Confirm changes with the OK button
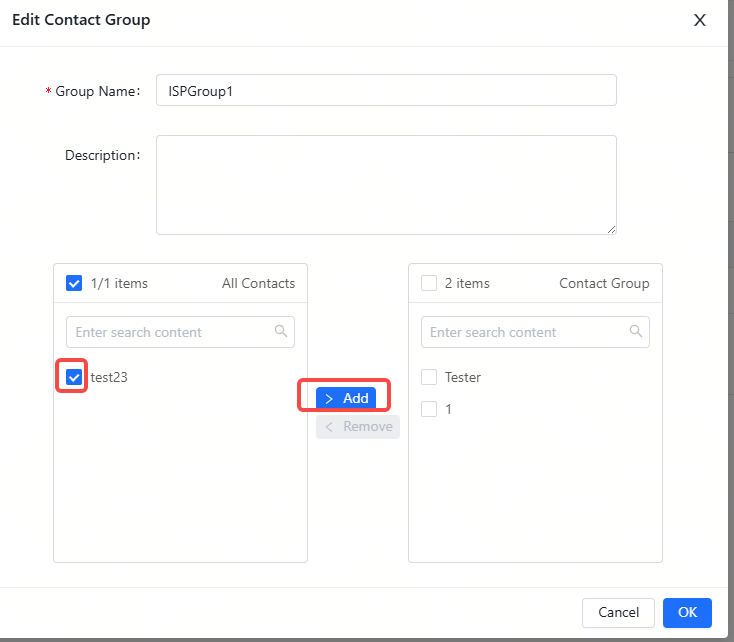Screen dimensions: 734x642 pos(687,612)
